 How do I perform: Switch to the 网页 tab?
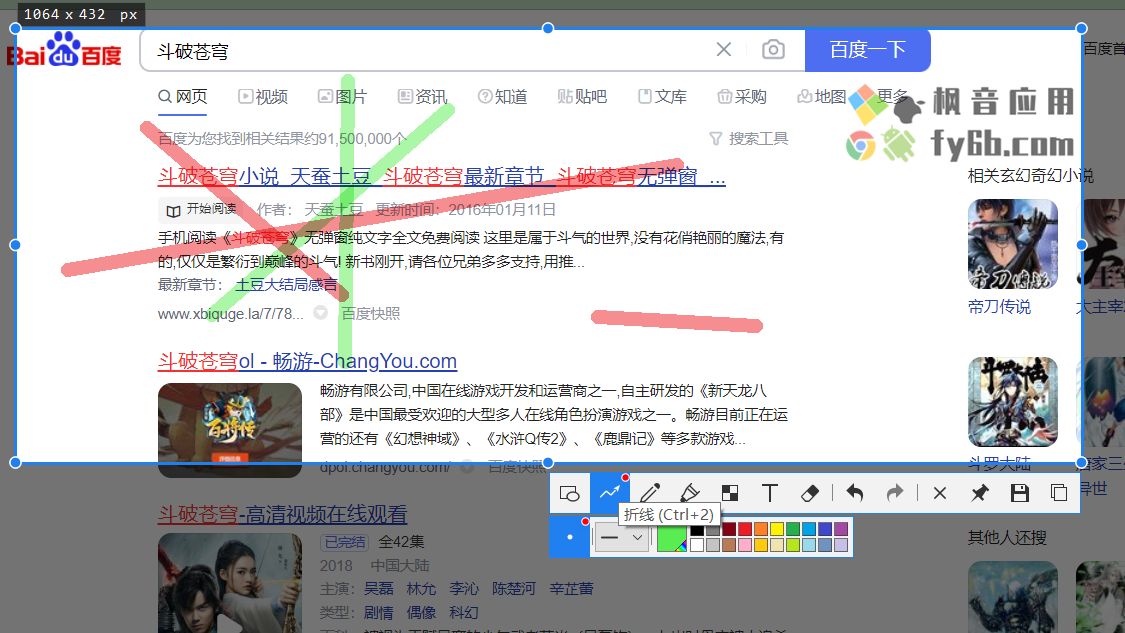click(x=183, y=97)
